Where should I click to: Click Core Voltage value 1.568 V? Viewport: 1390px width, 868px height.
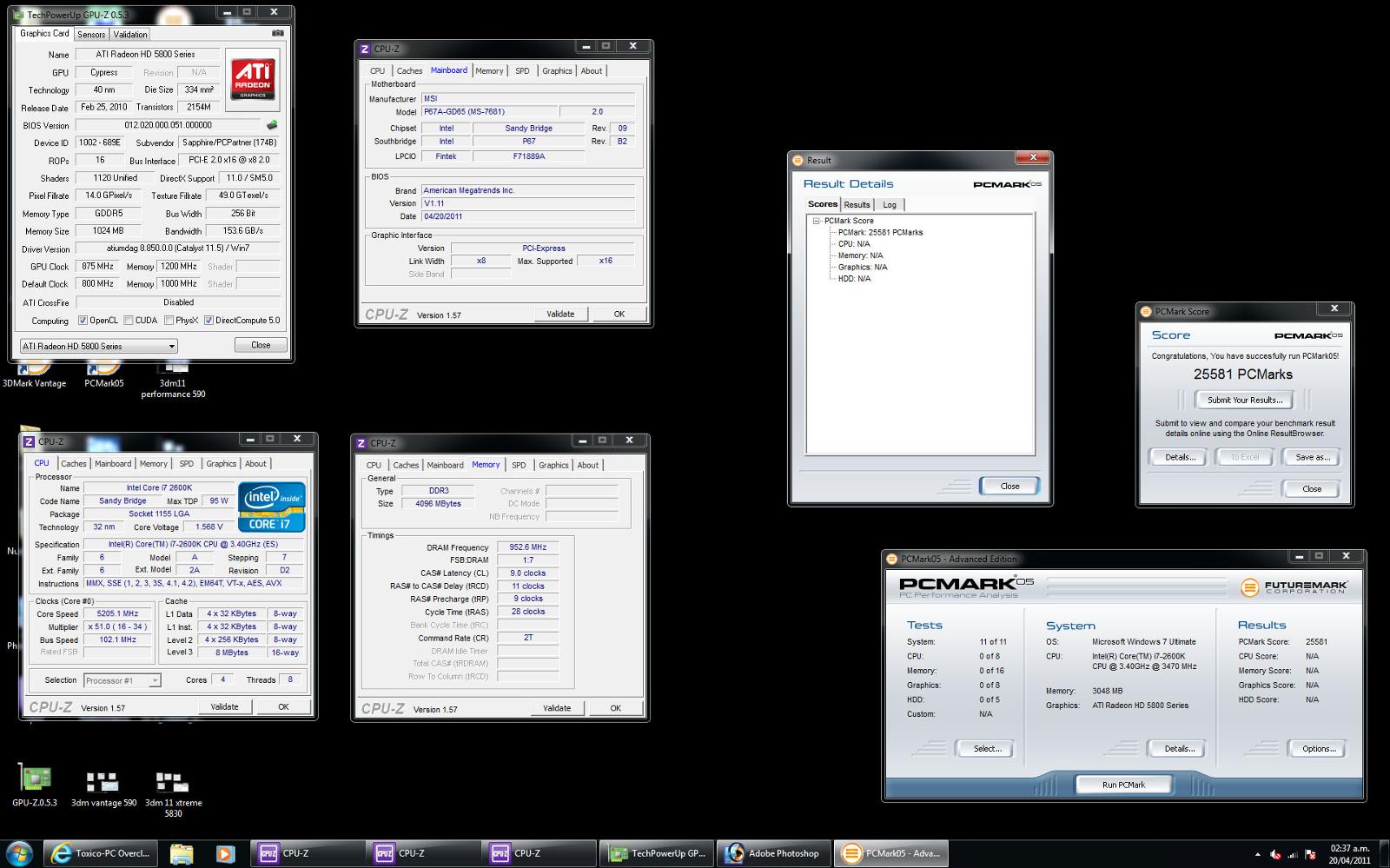[208, 527]
